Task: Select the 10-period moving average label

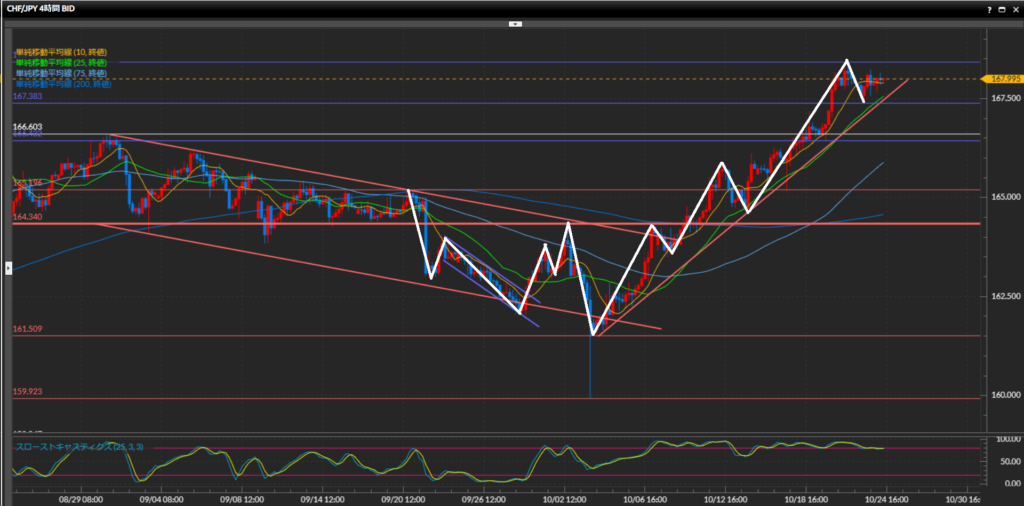Action: tap(60, 51)
